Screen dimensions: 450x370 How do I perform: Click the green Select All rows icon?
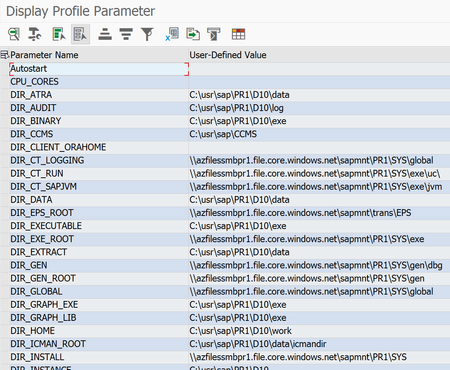(59, 34)
